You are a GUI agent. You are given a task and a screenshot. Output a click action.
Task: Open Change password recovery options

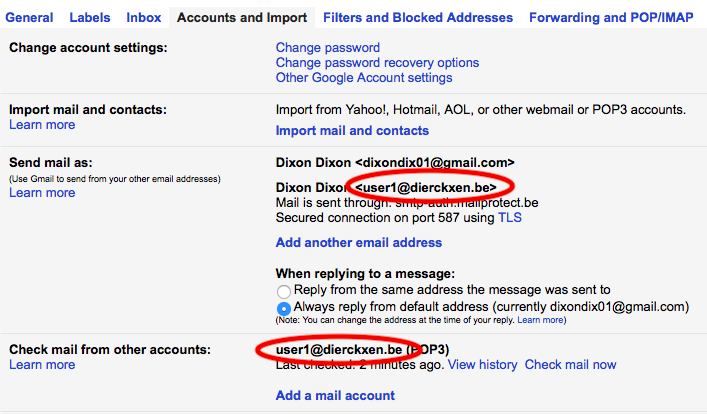(x=377, y=63)
